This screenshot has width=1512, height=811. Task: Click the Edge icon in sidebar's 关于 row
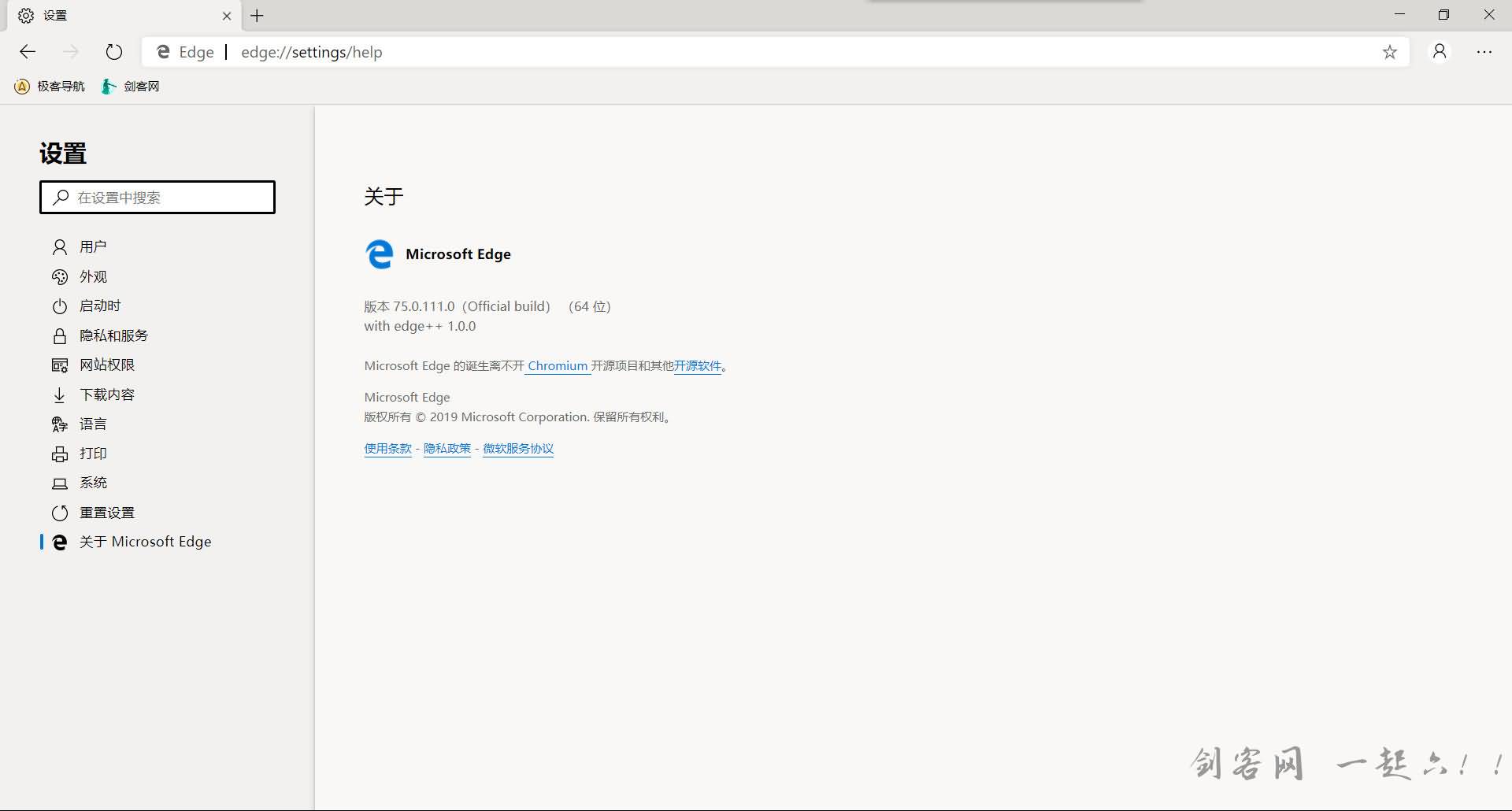click(x=60, y=542)
